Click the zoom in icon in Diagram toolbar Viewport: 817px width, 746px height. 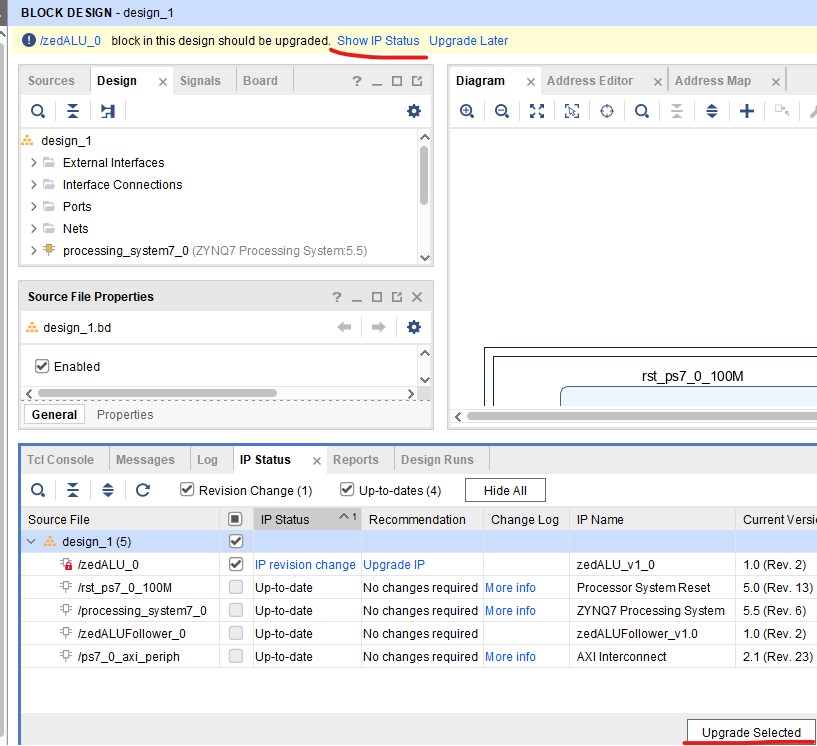point(467,111)
